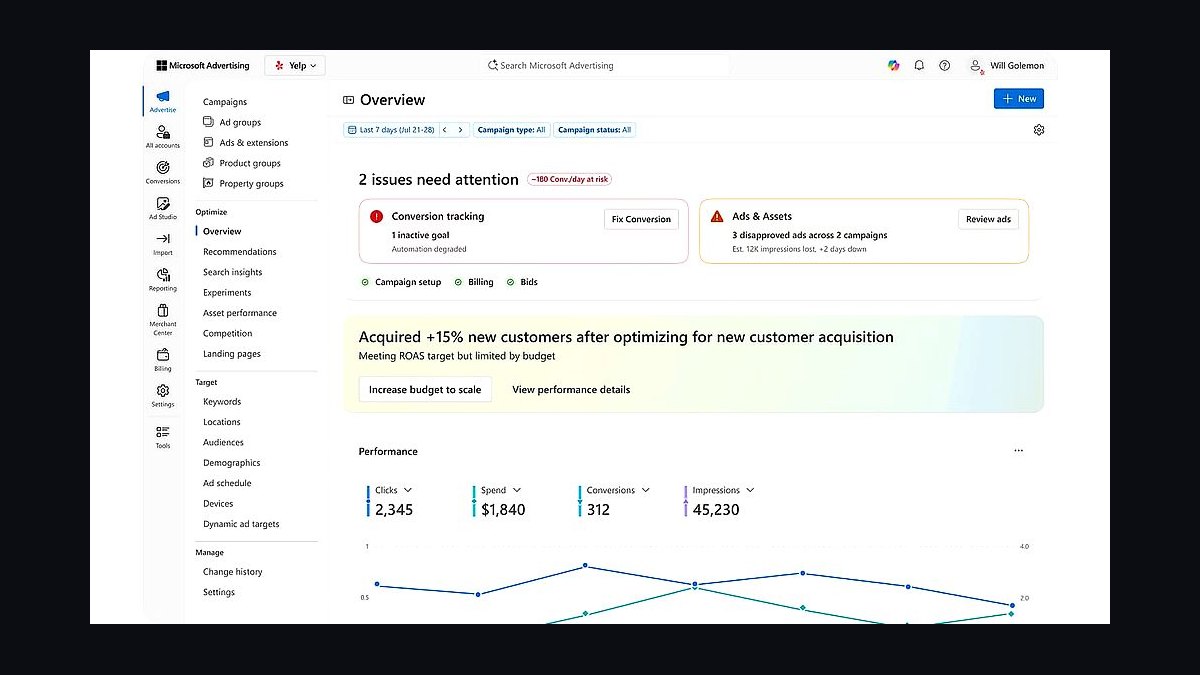Viewport: 1200px width, 675px height.
Task: Expand the Spend metric dropdown
Action: tap(516, 490)
